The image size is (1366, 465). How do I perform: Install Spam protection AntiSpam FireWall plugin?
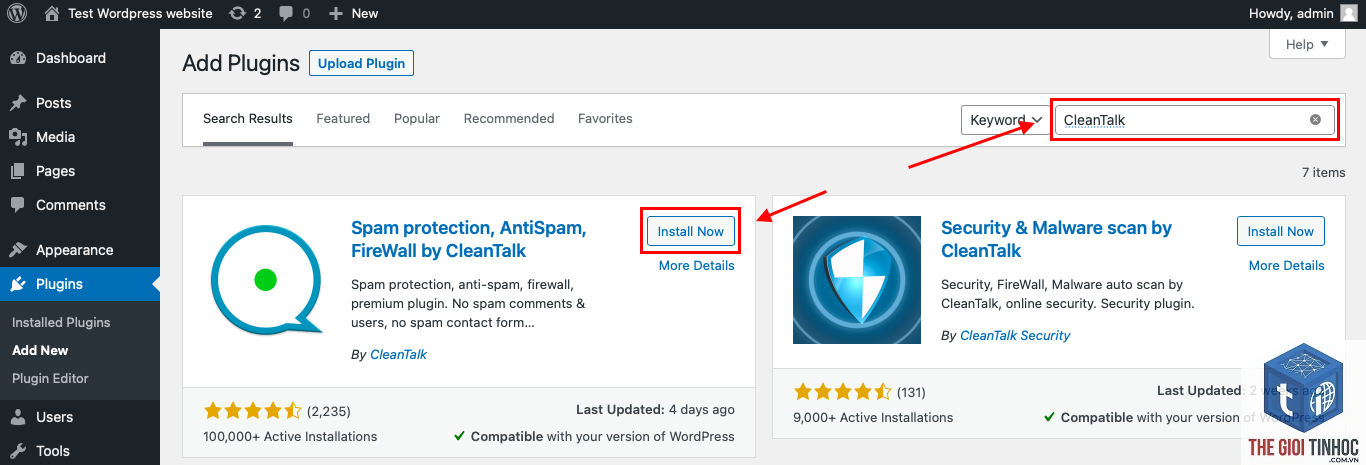click(691, 231)
